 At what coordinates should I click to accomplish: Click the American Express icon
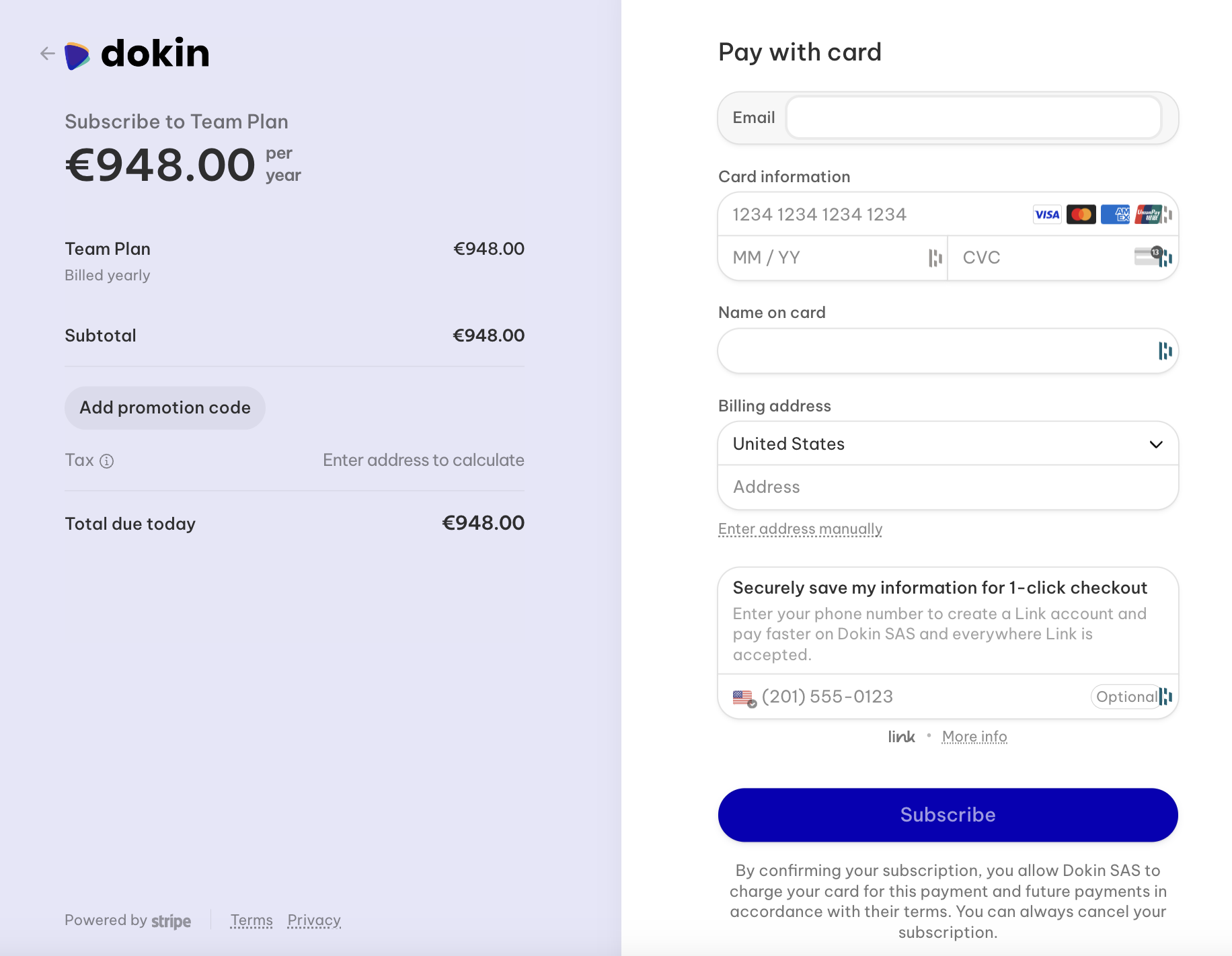(x=1115, y=215)
